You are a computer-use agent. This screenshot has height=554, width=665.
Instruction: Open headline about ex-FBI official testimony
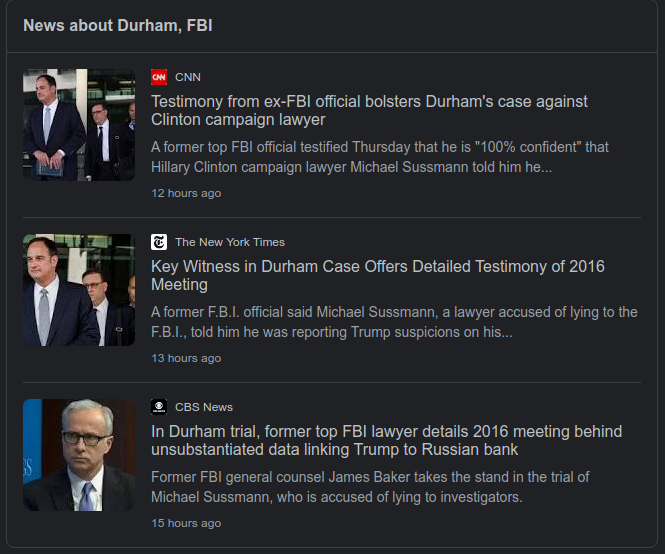point(369,111)
